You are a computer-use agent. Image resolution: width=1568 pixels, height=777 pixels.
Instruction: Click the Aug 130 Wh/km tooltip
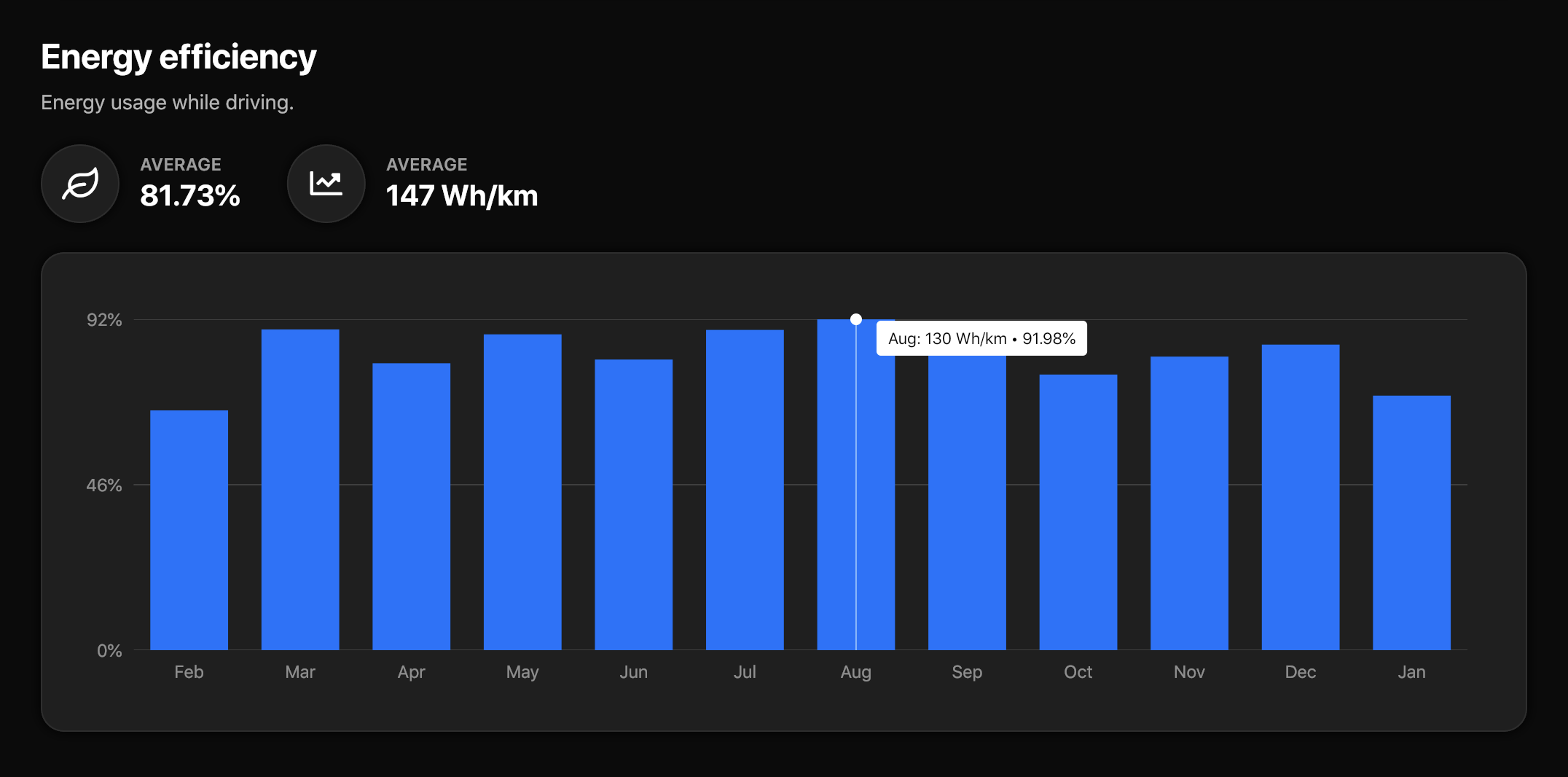[981, 338]
